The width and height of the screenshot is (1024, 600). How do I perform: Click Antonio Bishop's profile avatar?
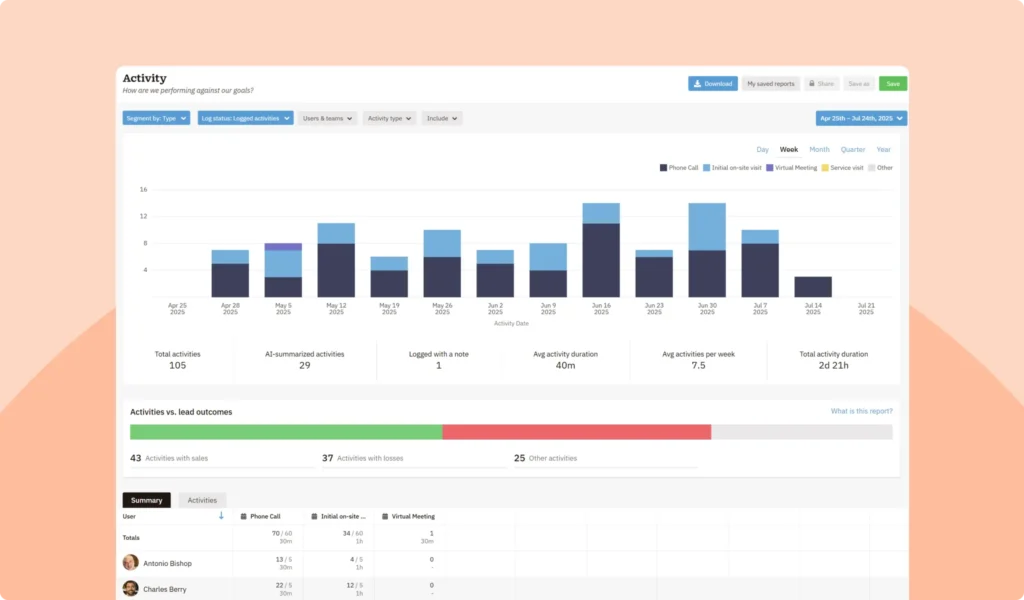(131, 562)
